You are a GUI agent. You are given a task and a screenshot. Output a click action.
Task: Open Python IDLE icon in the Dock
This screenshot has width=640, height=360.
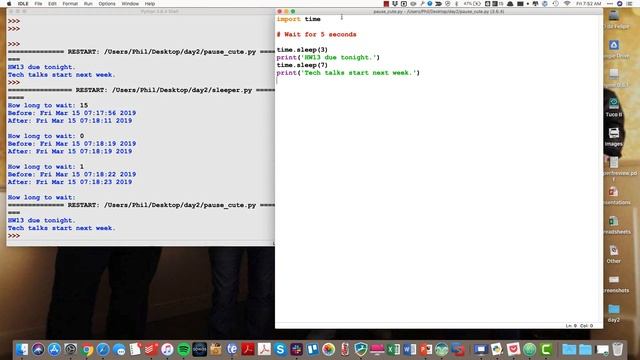pyautogui.click(x=497, y=349)
